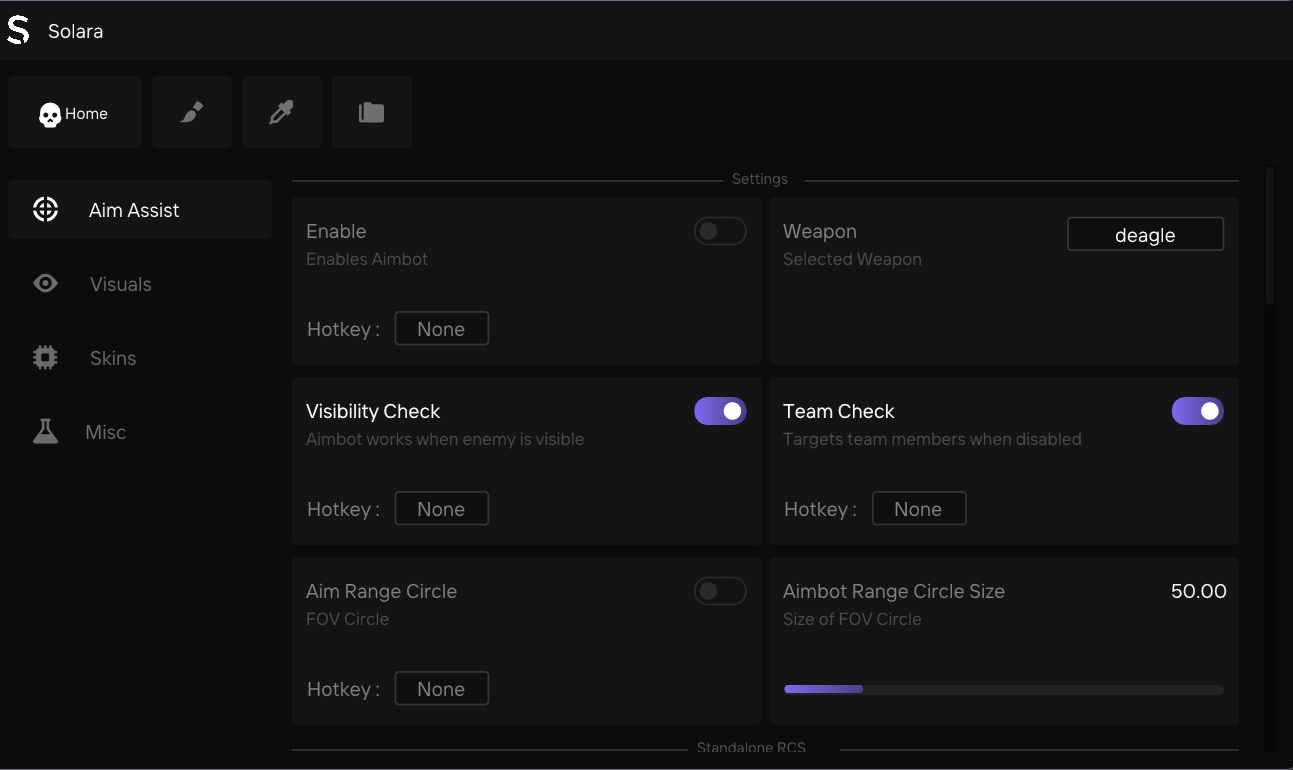Click the Solara logo icon
Screen dimensions: 1293x770
(x=18, y=29)
